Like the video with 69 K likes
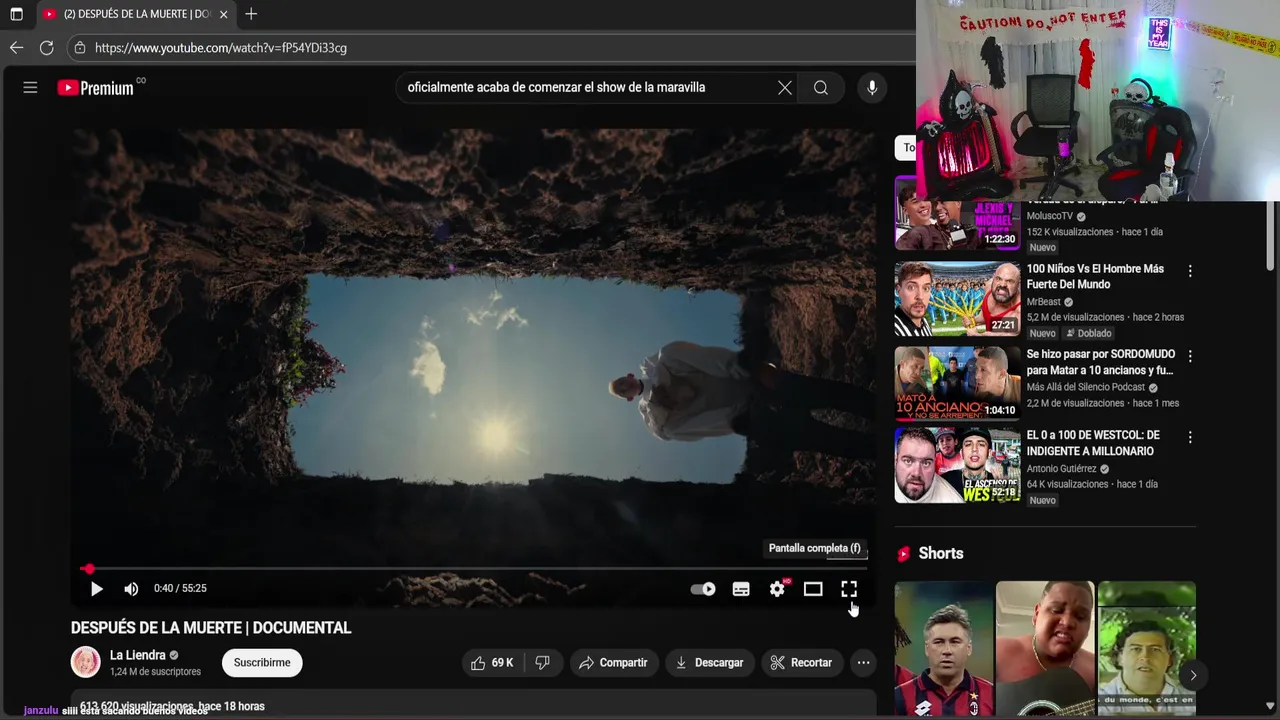 pyautogui.click(x=492, y=663)
